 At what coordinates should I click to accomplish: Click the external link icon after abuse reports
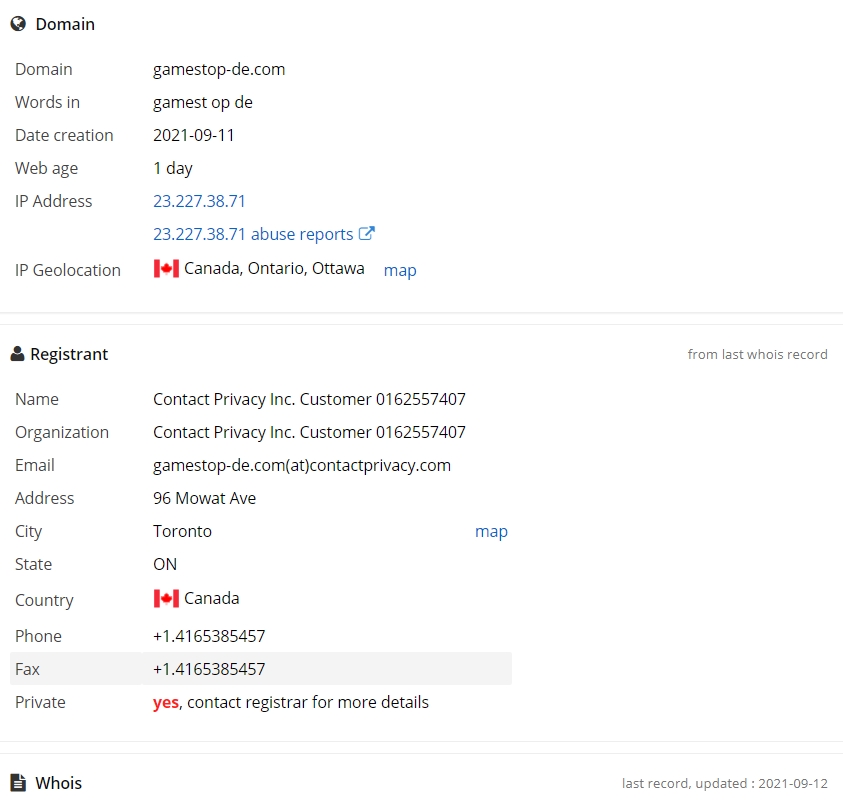tap(367, 234)
